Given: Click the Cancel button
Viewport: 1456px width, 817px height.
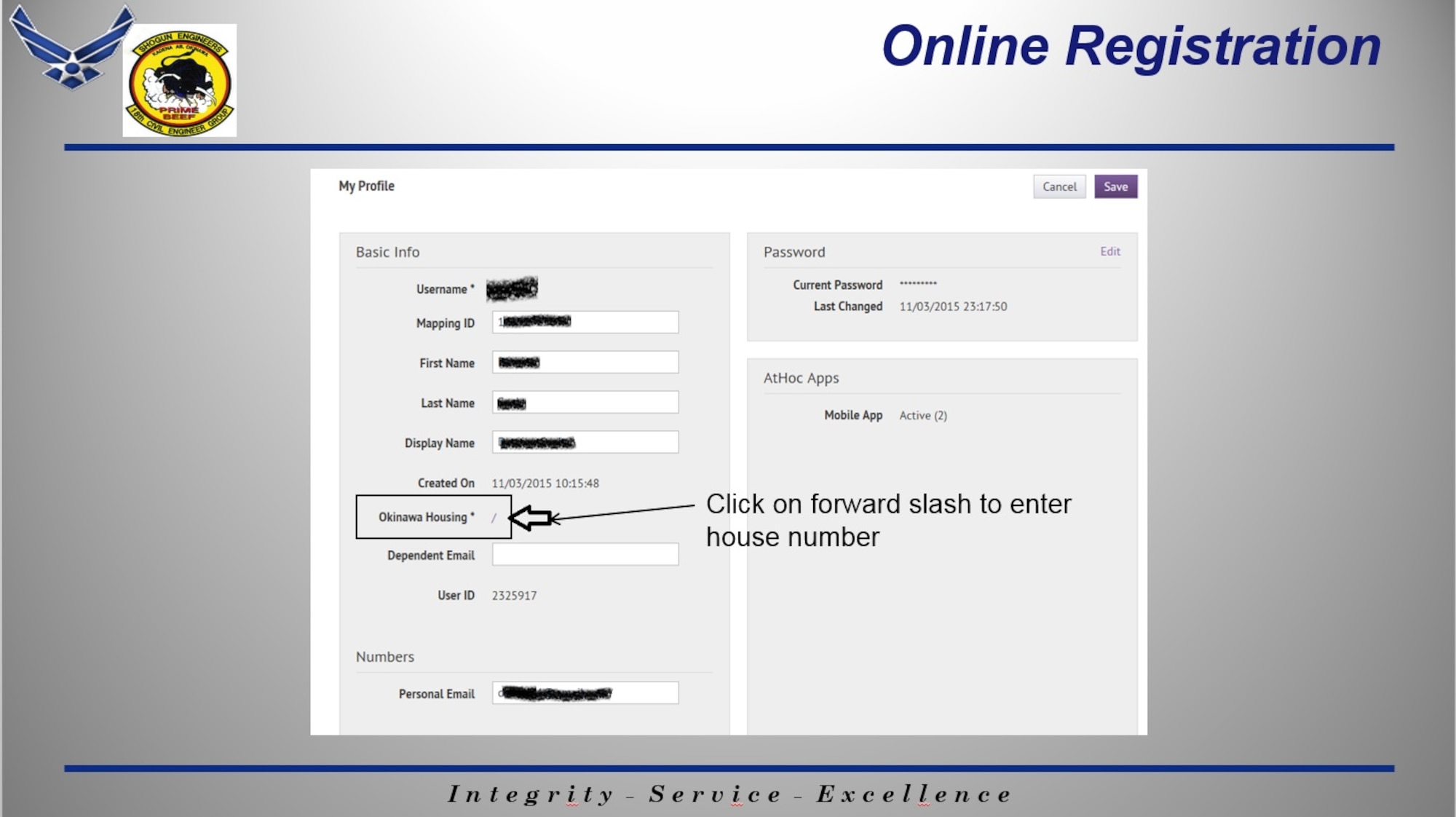Looking at the screenshot, I should coord(1059,187).
